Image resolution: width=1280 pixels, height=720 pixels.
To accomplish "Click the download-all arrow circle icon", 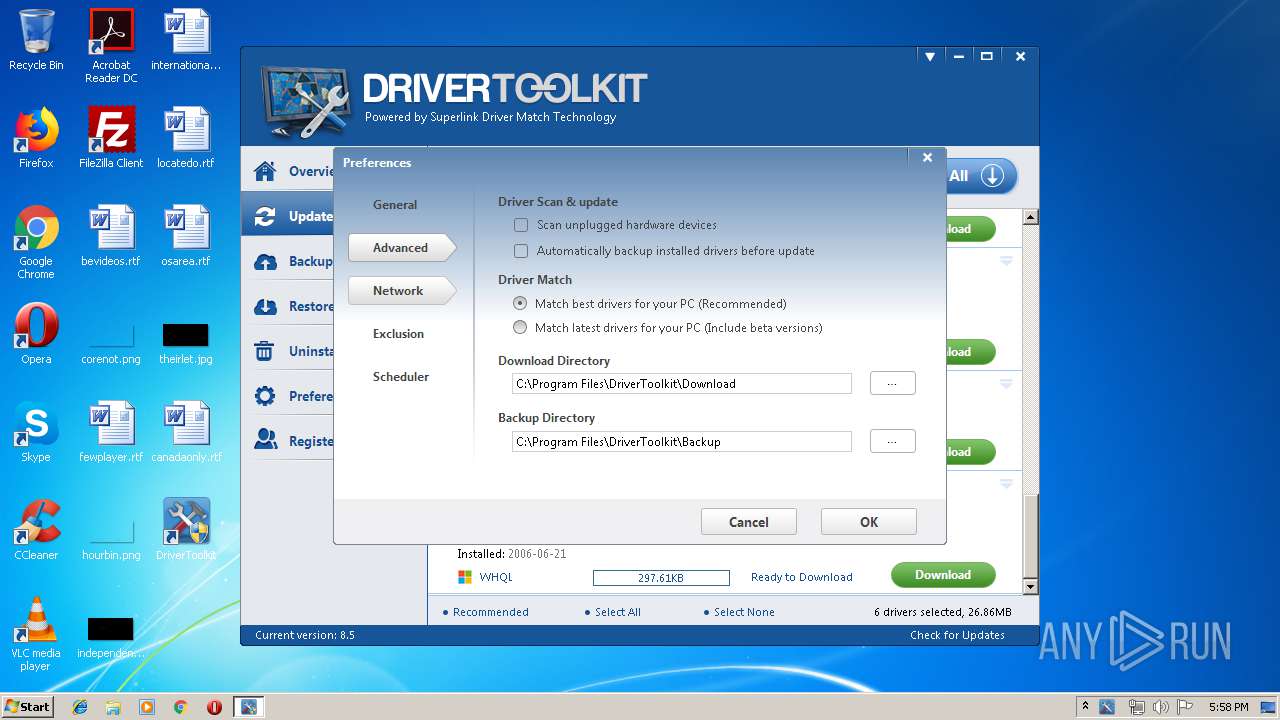I will [x=991, y=176].
